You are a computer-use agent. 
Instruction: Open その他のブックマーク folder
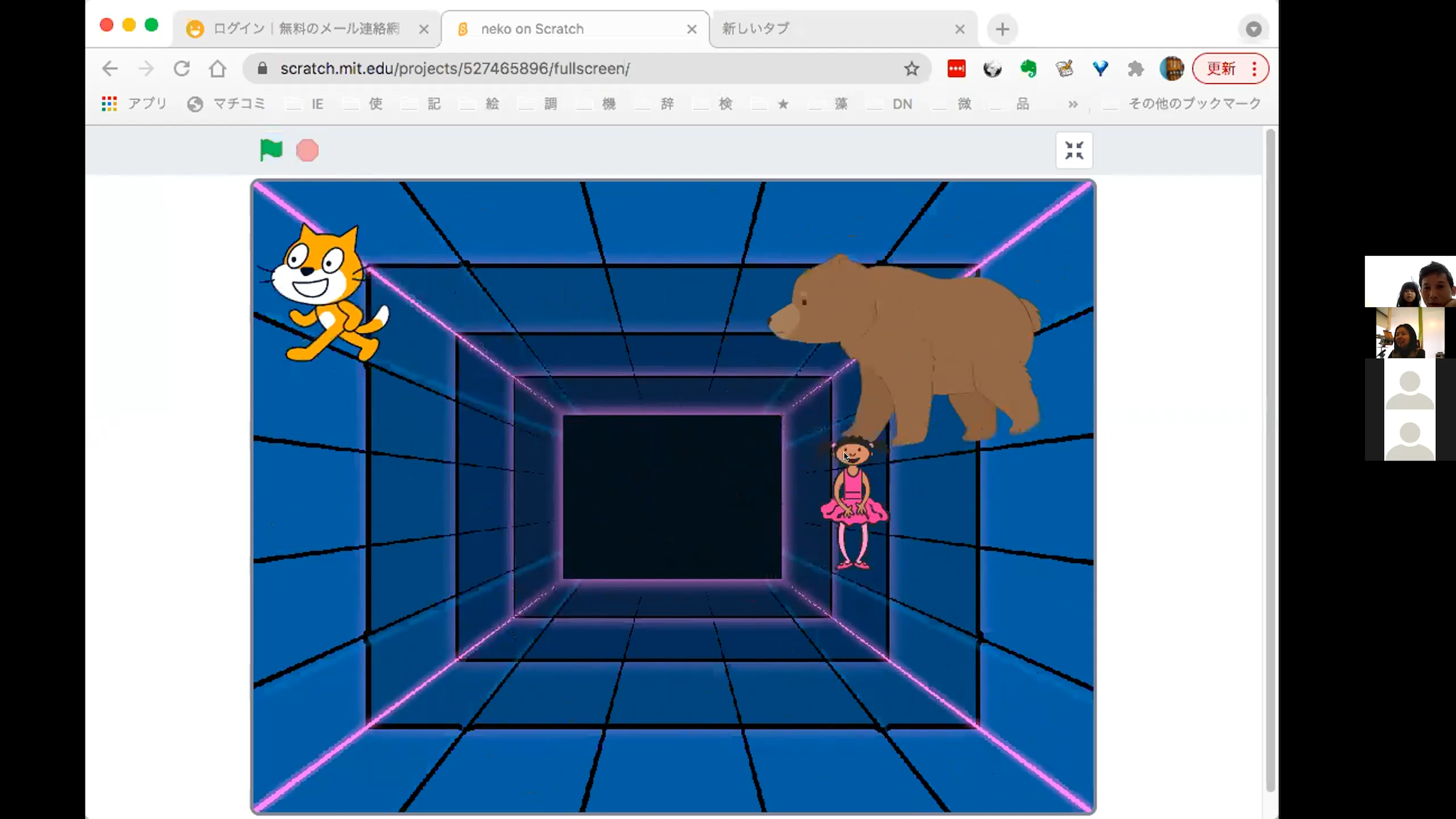(x=1182, y=104)
